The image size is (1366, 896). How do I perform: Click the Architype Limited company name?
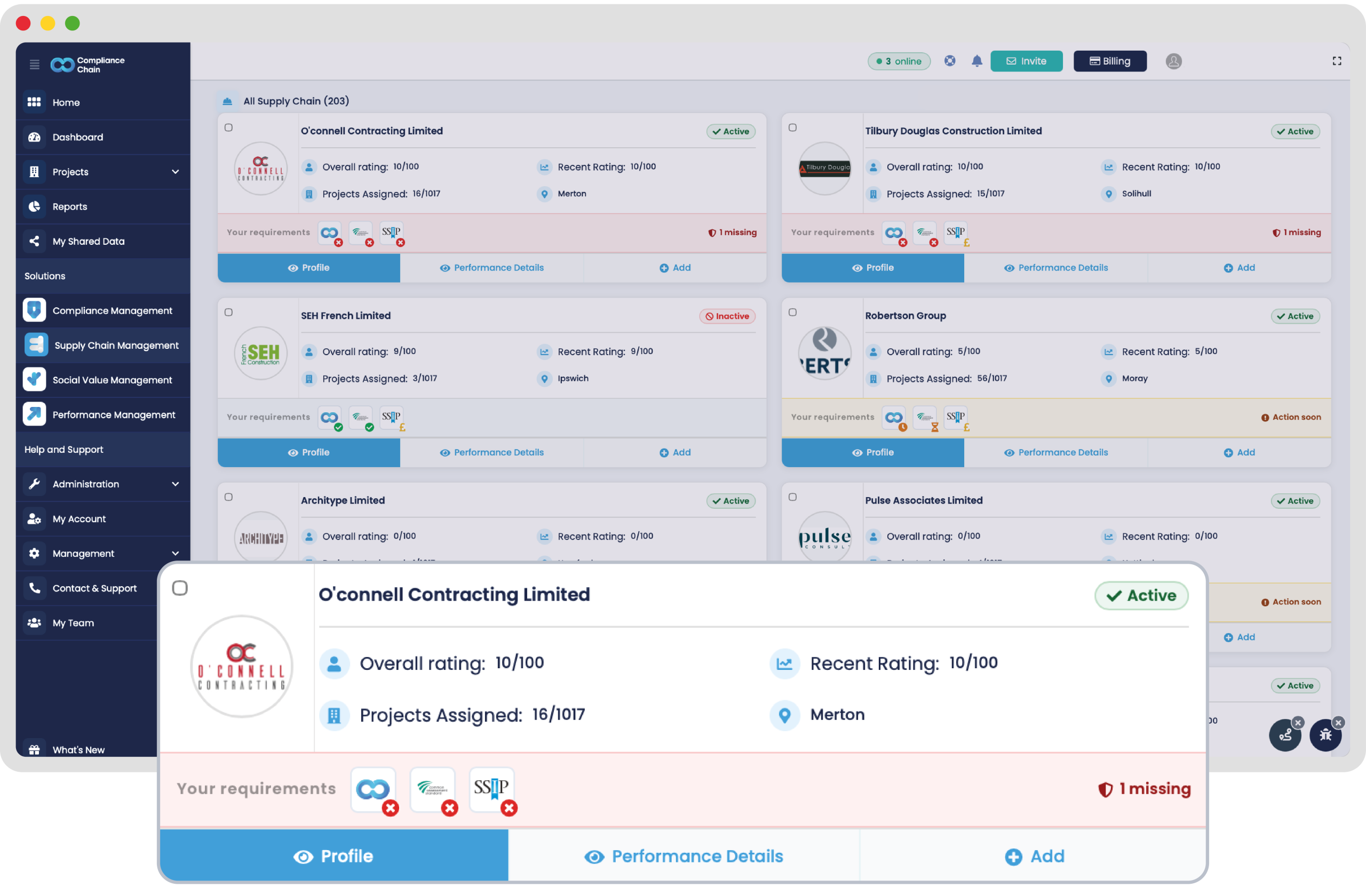point(343,500)
